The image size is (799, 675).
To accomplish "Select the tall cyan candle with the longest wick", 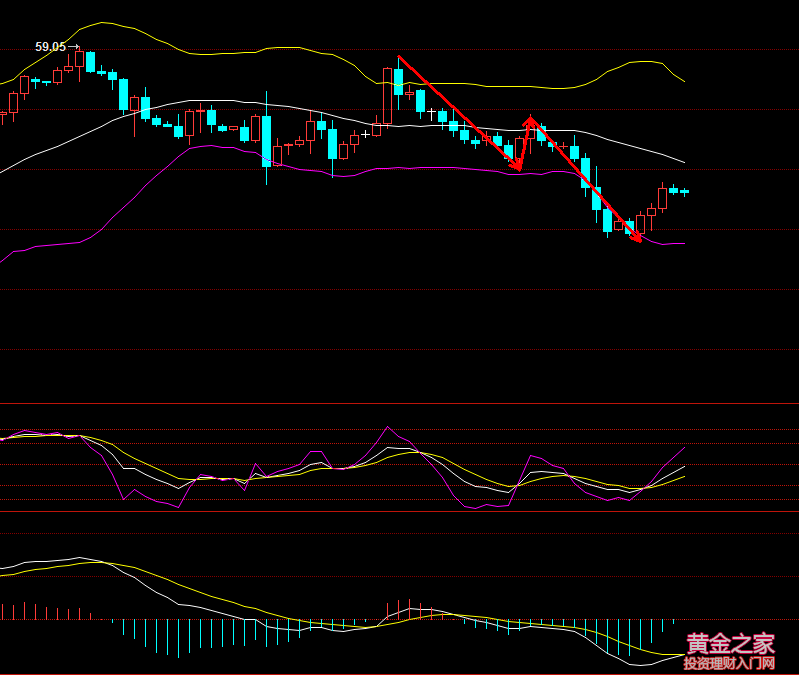I will [267, 140].
